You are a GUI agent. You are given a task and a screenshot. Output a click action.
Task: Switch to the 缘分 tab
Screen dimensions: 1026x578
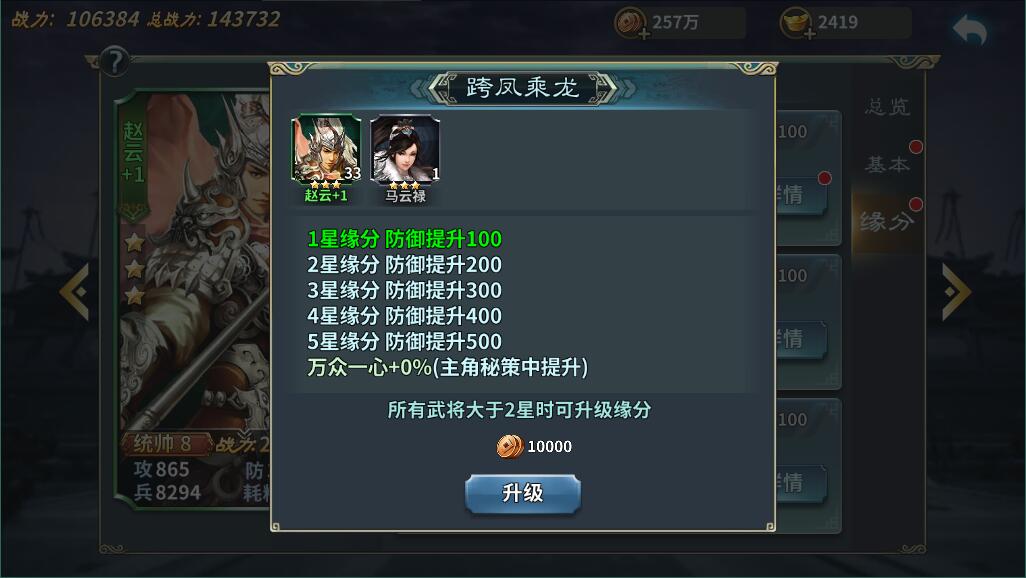[x=887, y=221]
